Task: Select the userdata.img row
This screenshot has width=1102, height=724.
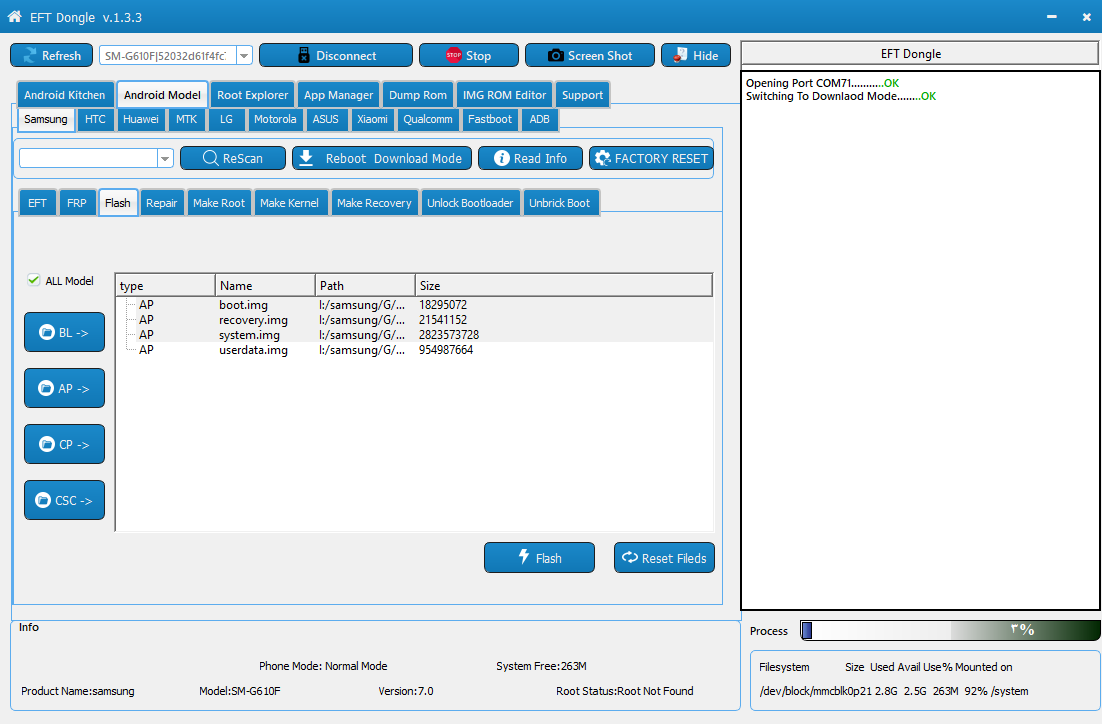Action: (x=415, y=349)
